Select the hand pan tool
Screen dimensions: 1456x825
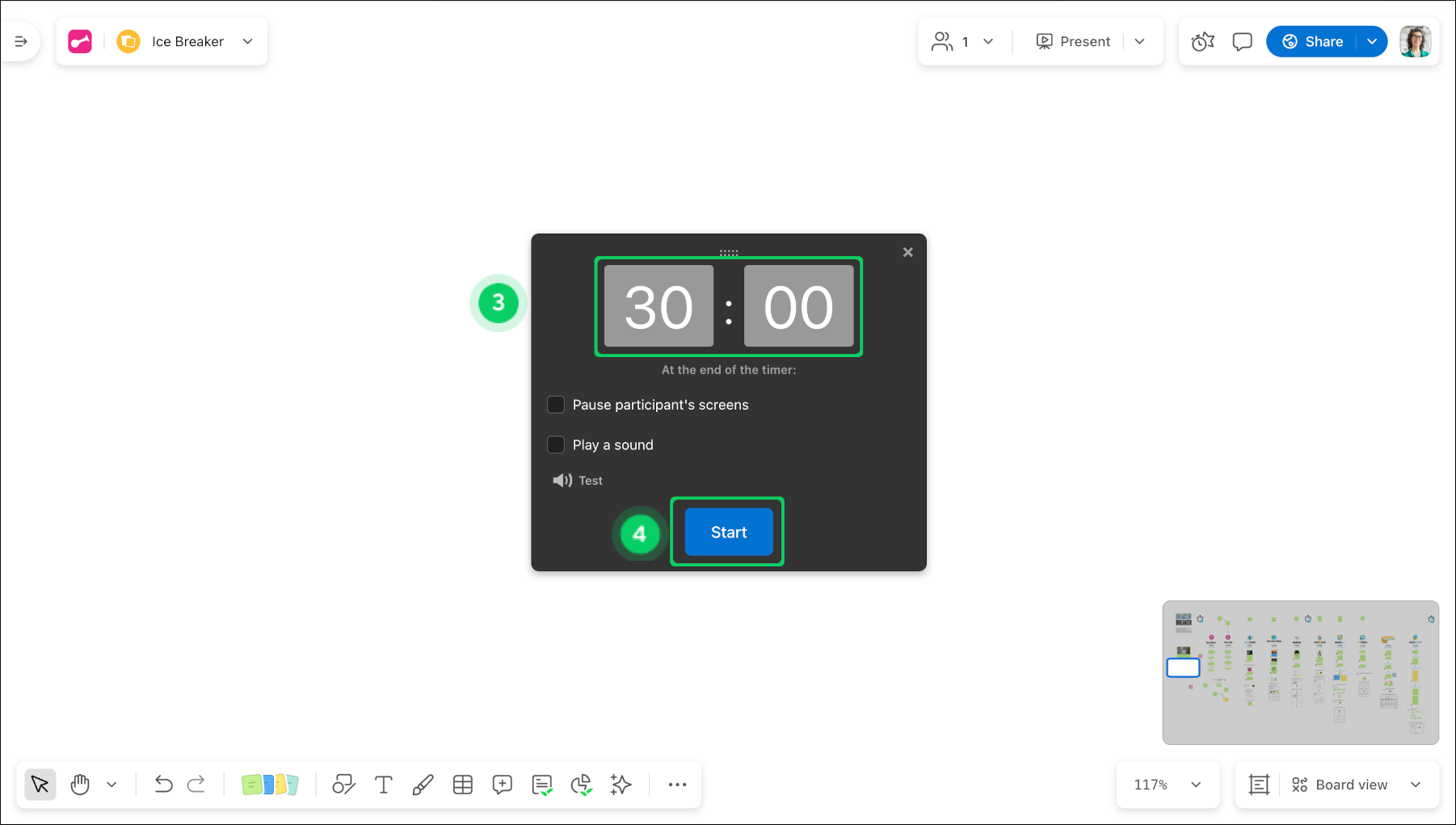(79, 784)
